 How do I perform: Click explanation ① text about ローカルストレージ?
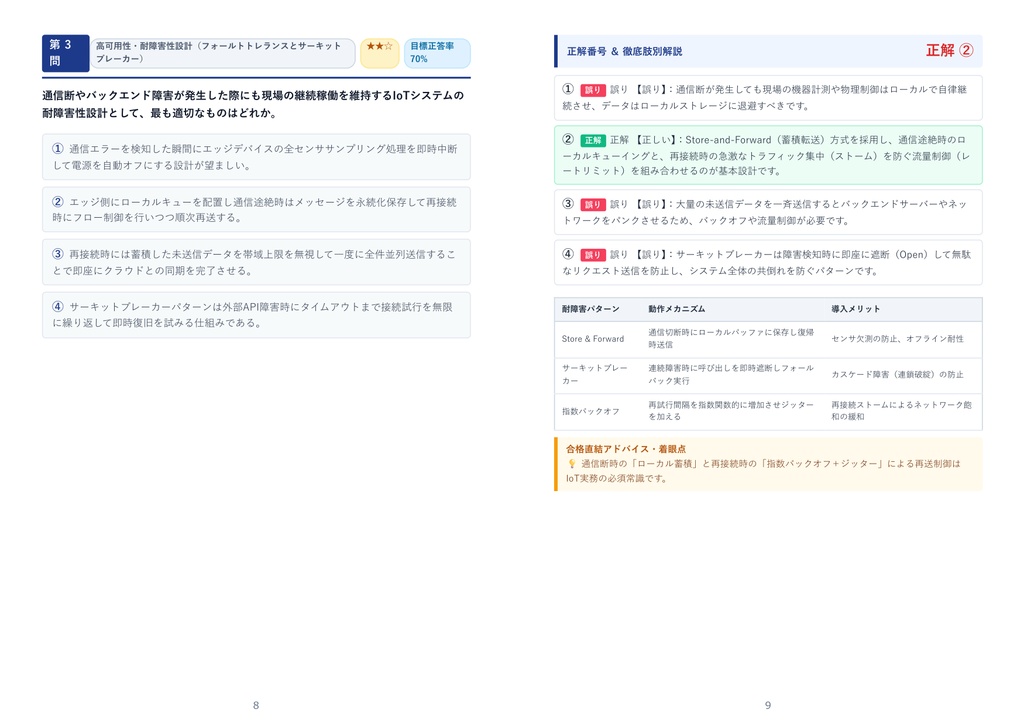(x=768, y=98)
